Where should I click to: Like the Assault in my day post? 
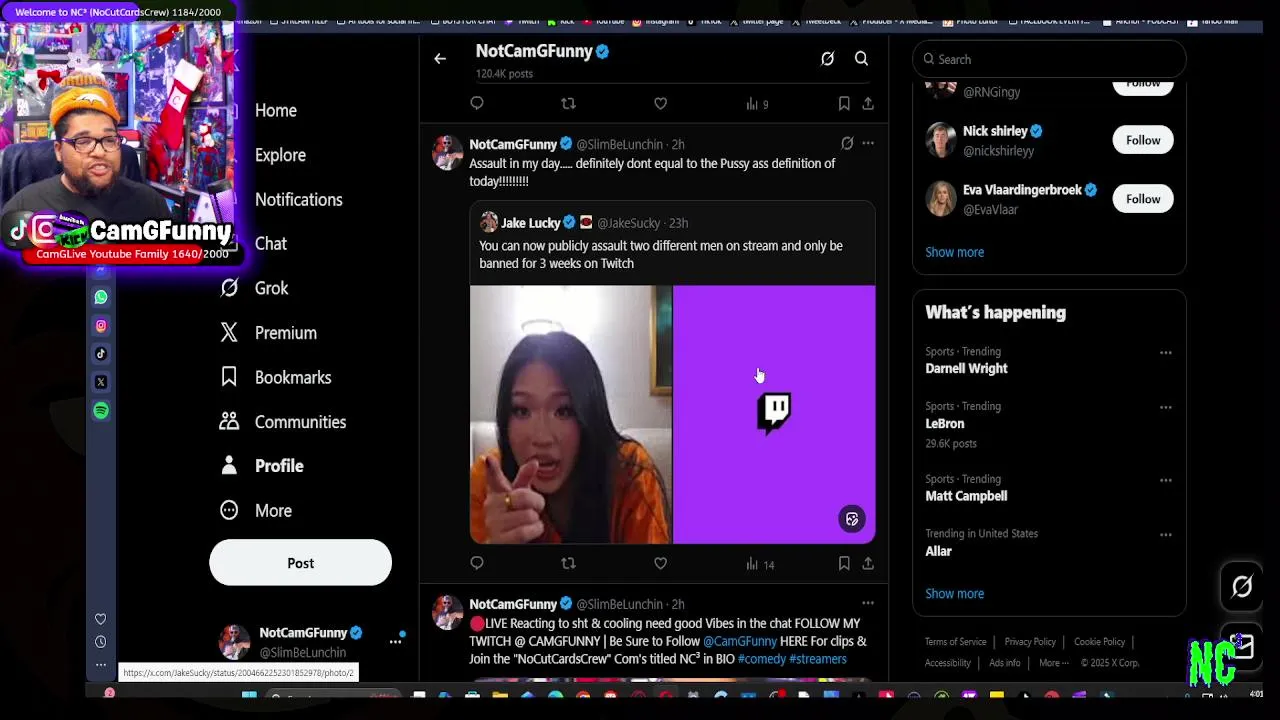point(660,563)
